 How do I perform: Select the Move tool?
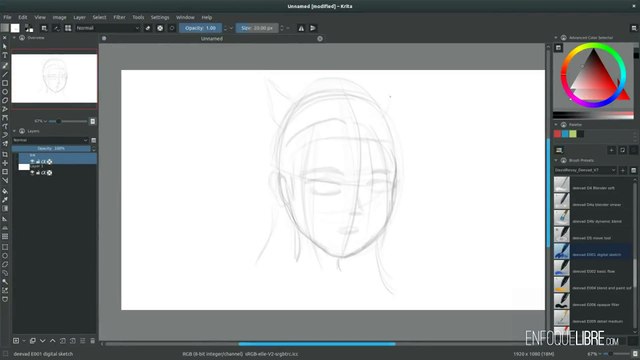click(x=5, y=163)
